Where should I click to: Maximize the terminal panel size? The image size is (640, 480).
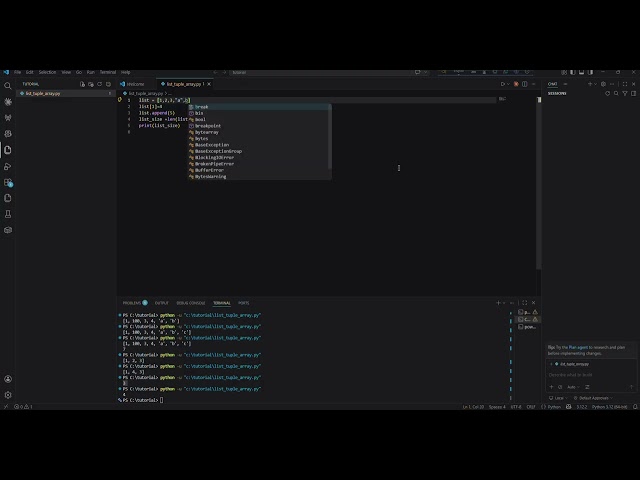[x=525, y=303]
